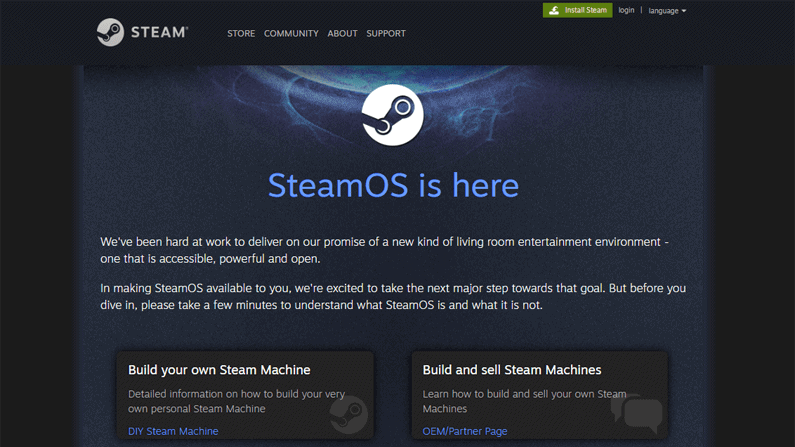Click the Install Steam button

click(x=577, y=10)
